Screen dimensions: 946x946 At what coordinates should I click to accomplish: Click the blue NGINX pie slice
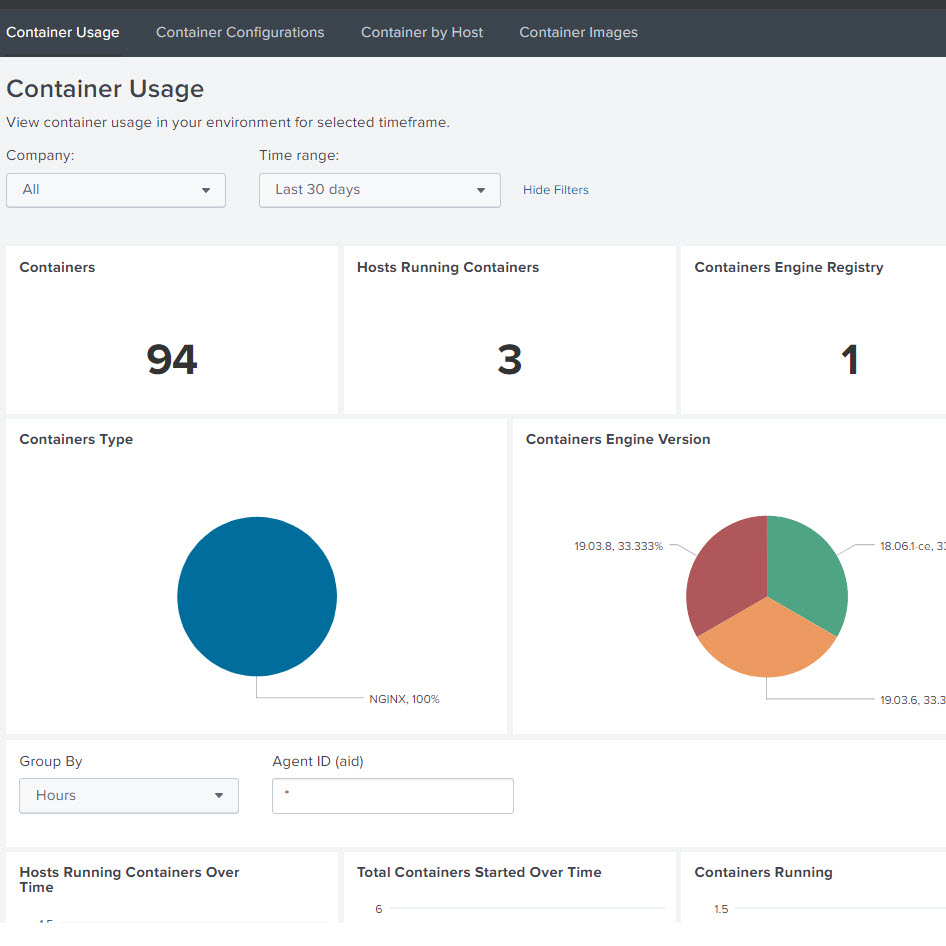pos(257,596)
